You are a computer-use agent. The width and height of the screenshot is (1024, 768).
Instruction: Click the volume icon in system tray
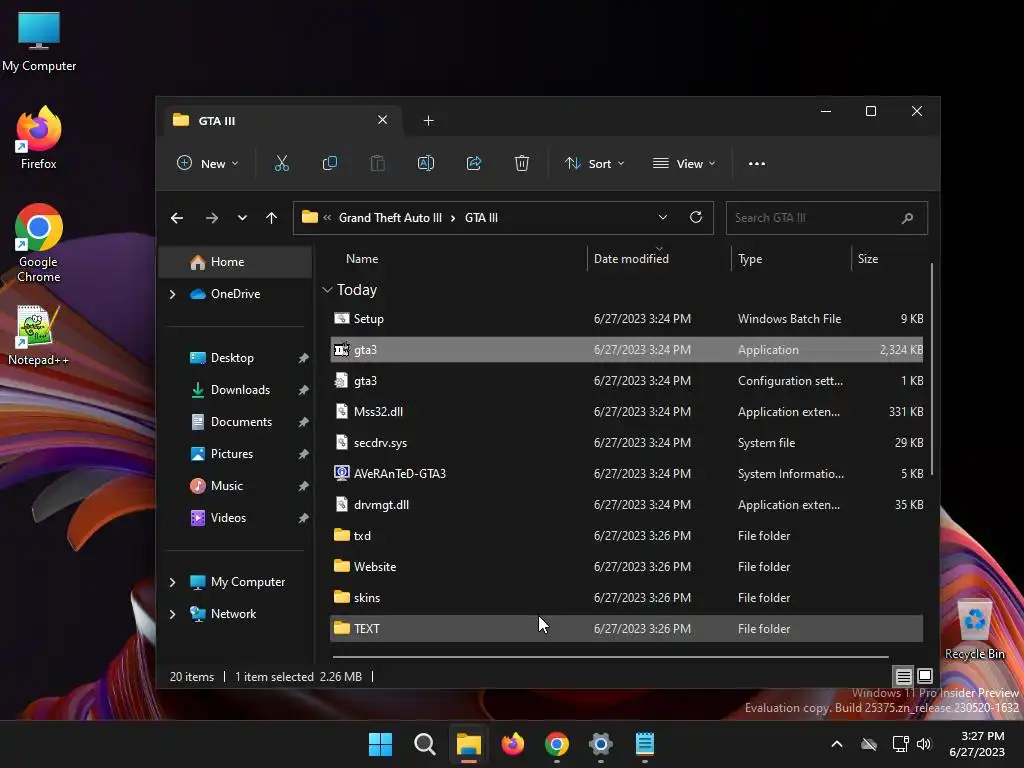click(x=924, y=744)
